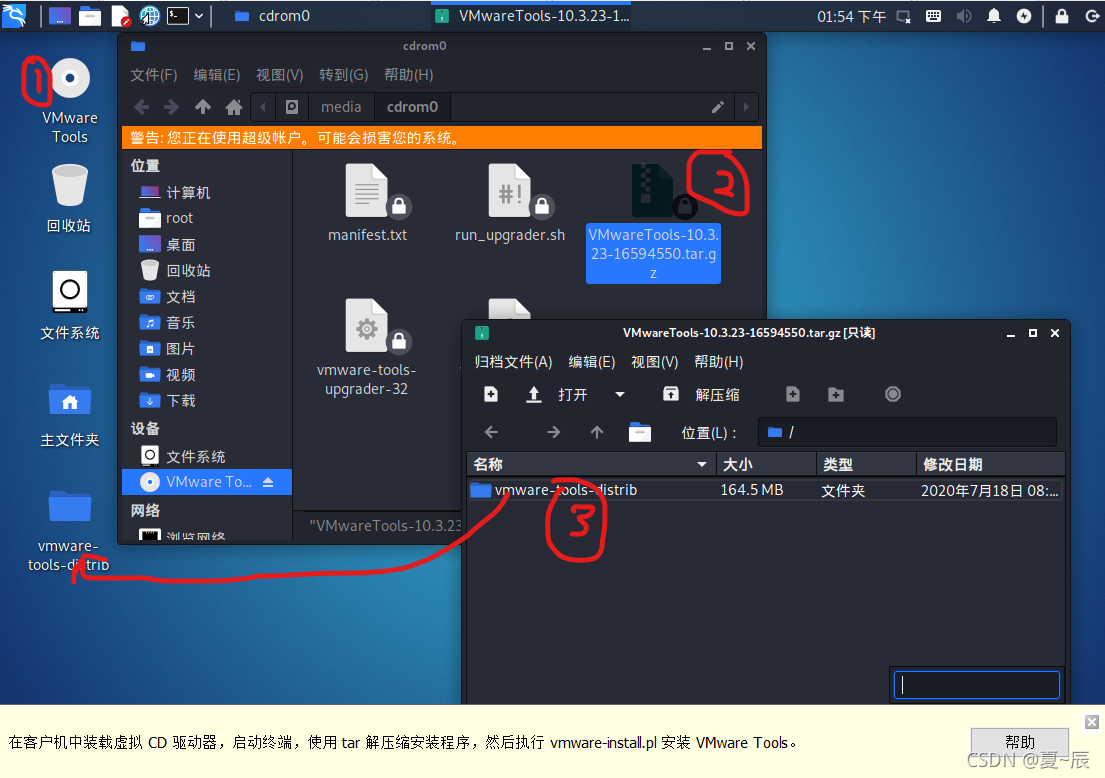The width and height of the screenshot is (1105, 778).
Task: Go up one level in archive
Action: (x=597, y=433)
